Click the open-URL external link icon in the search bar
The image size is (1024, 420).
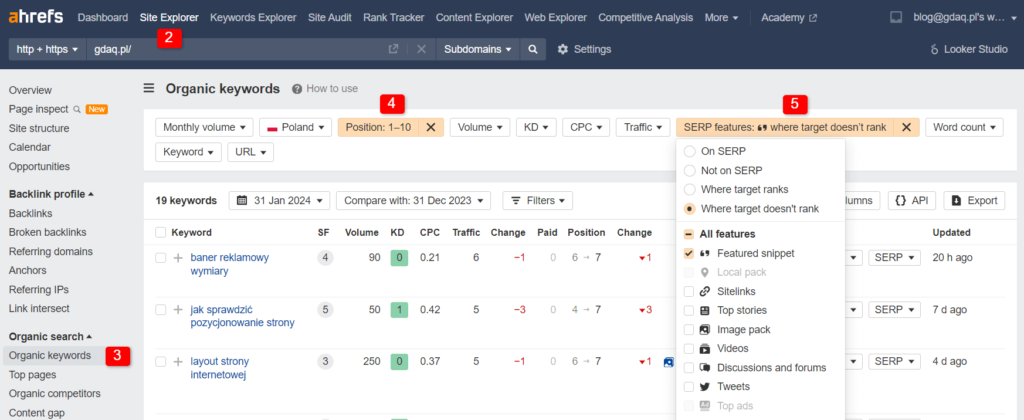coord(393,49)
